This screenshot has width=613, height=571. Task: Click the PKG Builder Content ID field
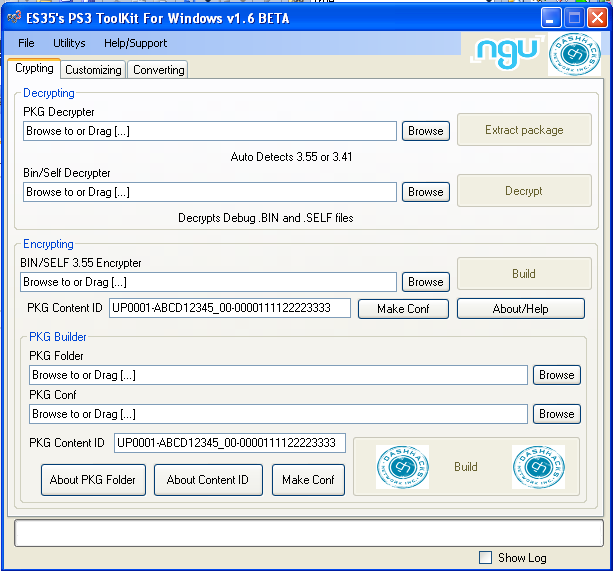coord(230,443)
